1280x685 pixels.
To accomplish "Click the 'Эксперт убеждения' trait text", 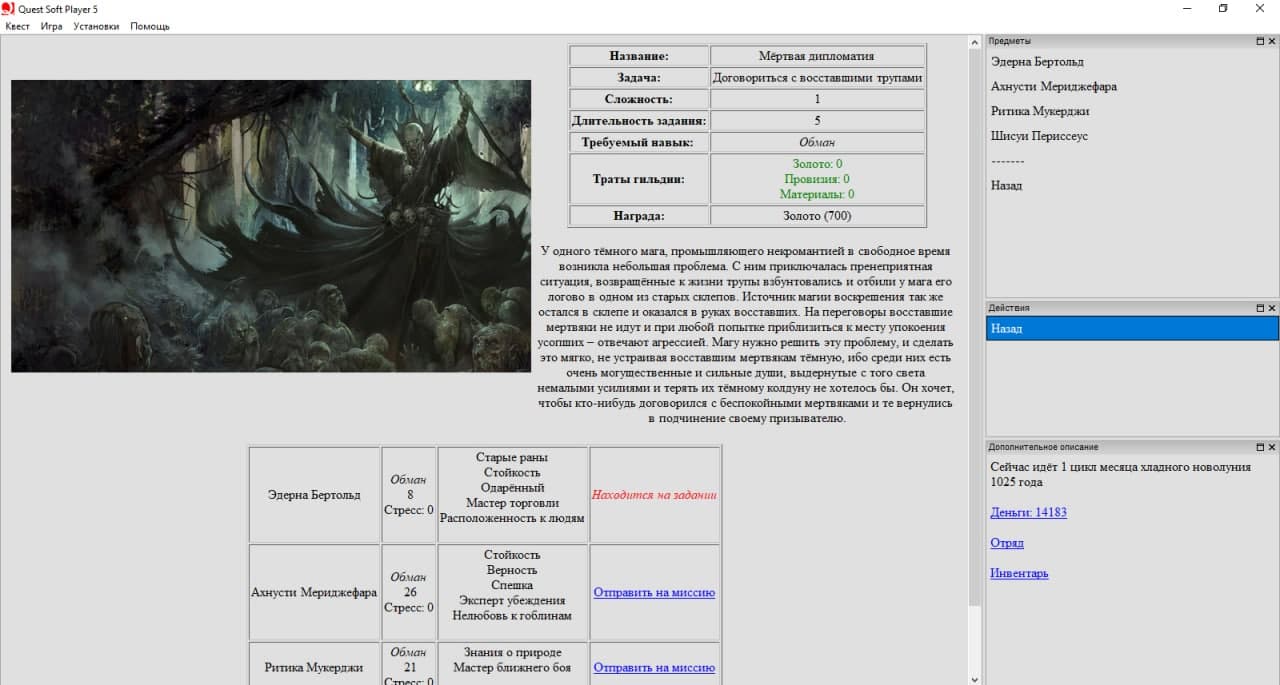I will click(512, 600).
